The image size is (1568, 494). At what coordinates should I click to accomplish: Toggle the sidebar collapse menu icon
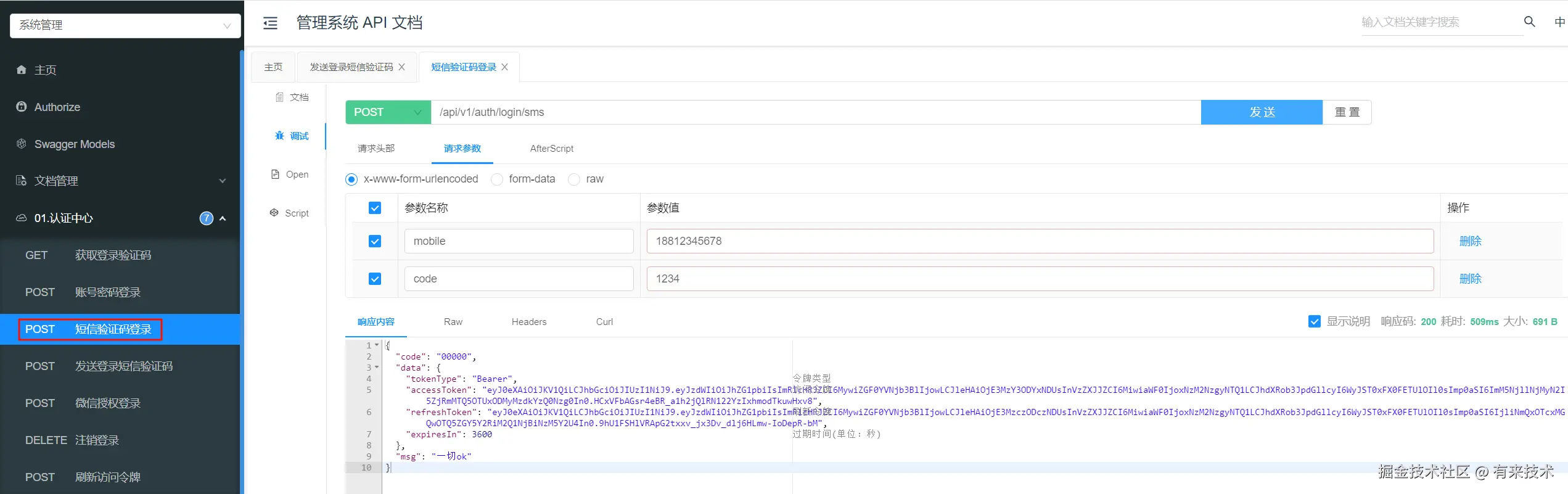click(x=270, y=23)
